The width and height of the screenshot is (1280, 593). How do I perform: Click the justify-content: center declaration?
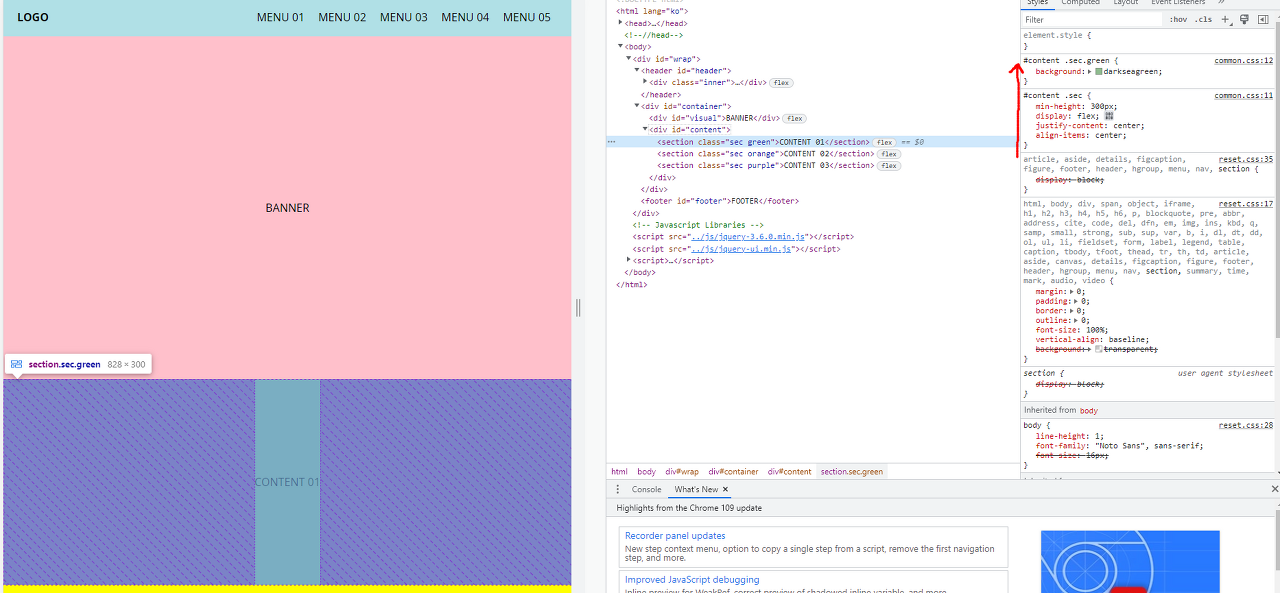[1090, 125]
